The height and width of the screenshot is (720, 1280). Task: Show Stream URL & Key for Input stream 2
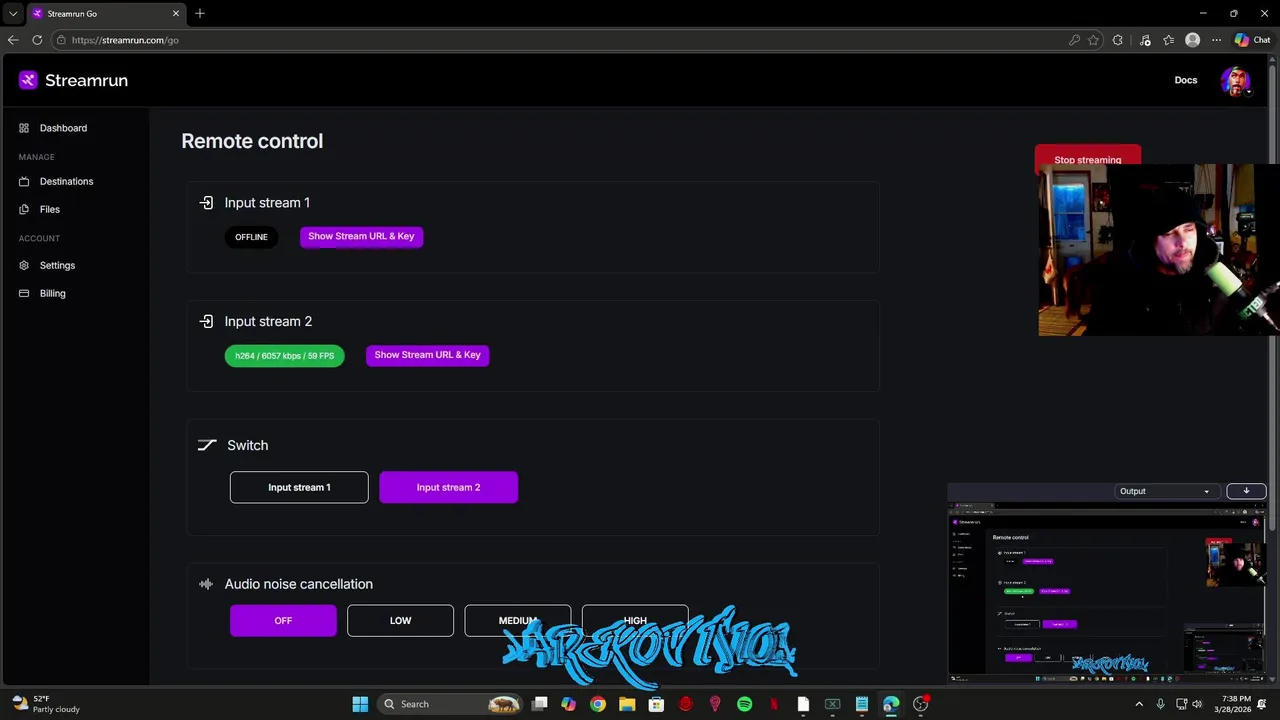point(427,355)
